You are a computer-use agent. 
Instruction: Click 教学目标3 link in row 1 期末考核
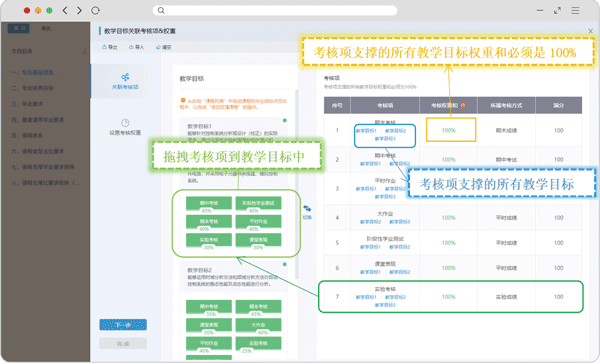385,139
